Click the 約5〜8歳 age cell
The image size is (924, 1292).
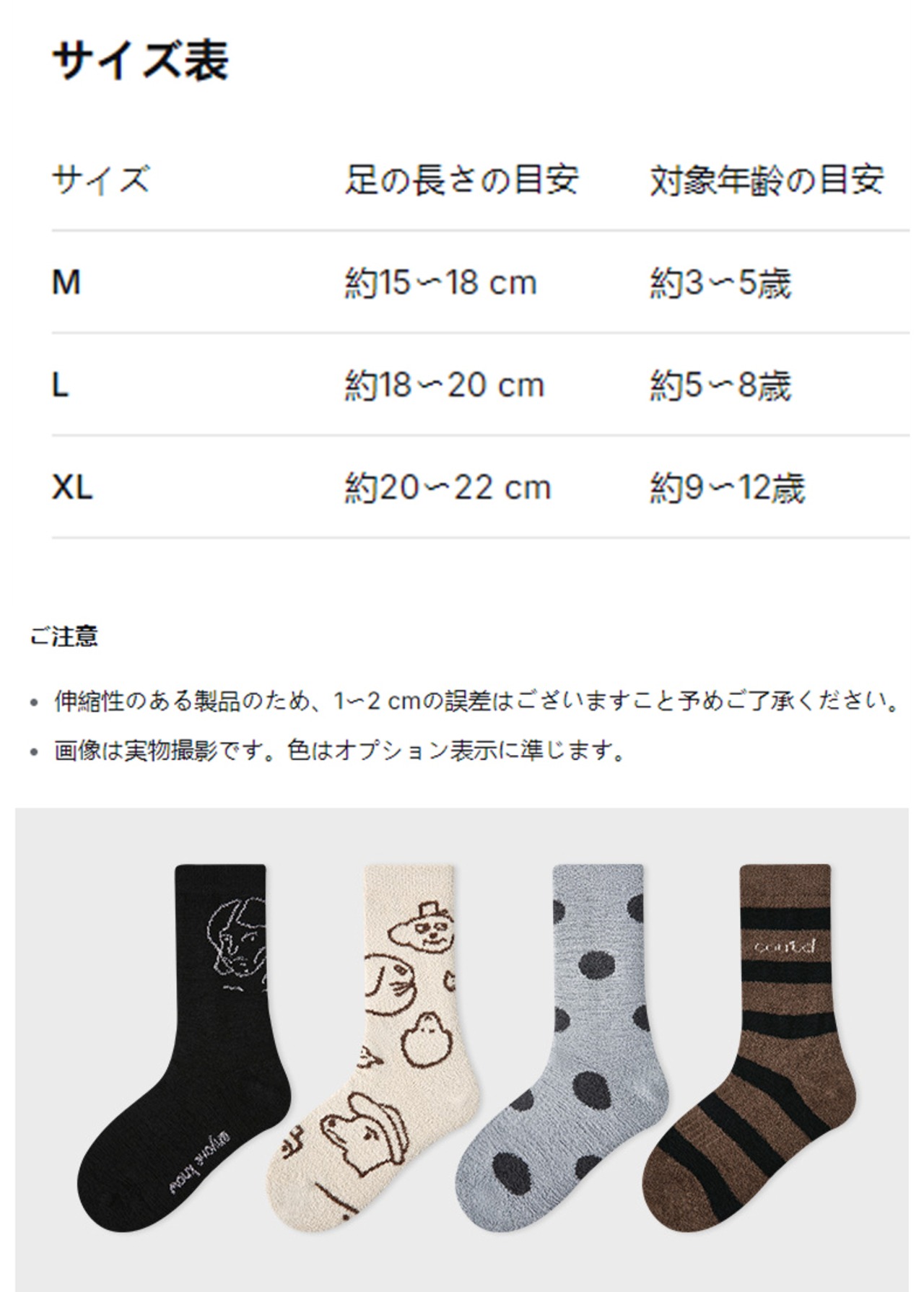pyautogui.click(x=720, y=385)
